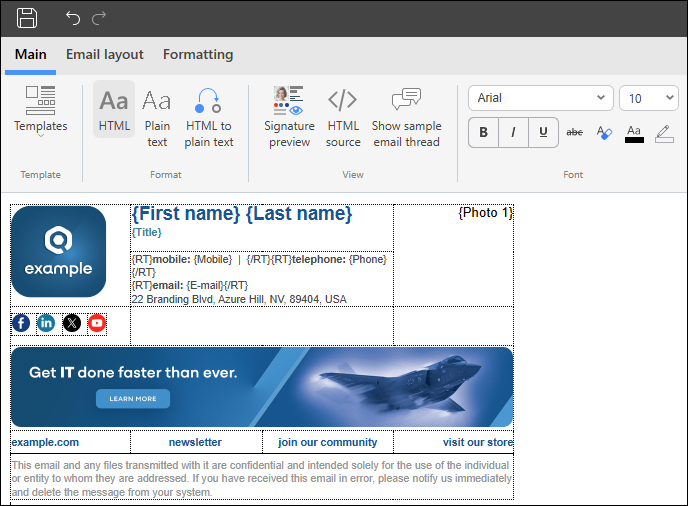The height and width of the screenshot is (506, 688).
Task: Select the example logo image
Action: click(x=58, y=251)
